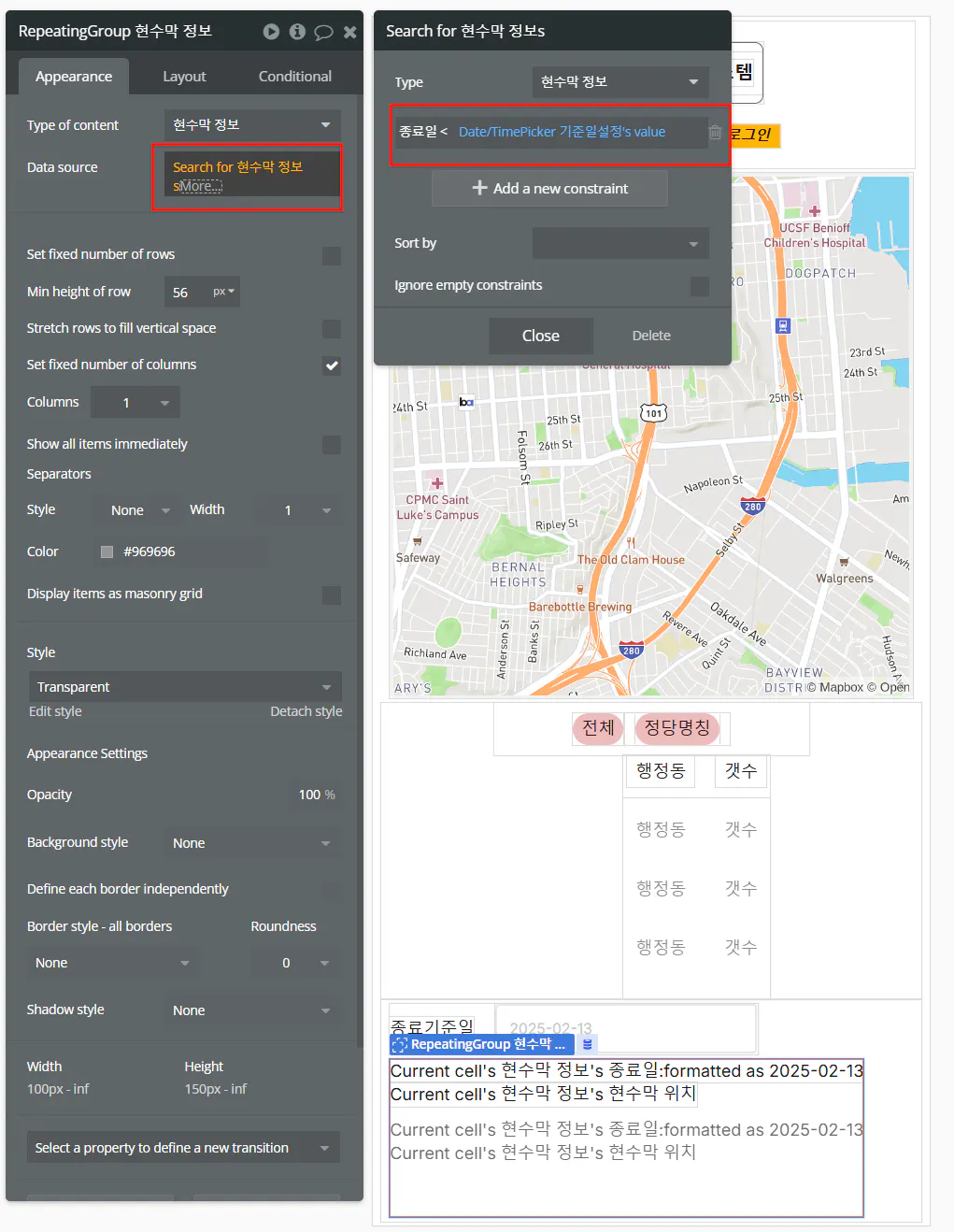The width and height of the screenshot is (954, 1232).
Task: Select the RepeatingGroup 현수막 element badge
Action: point(481,1044)
